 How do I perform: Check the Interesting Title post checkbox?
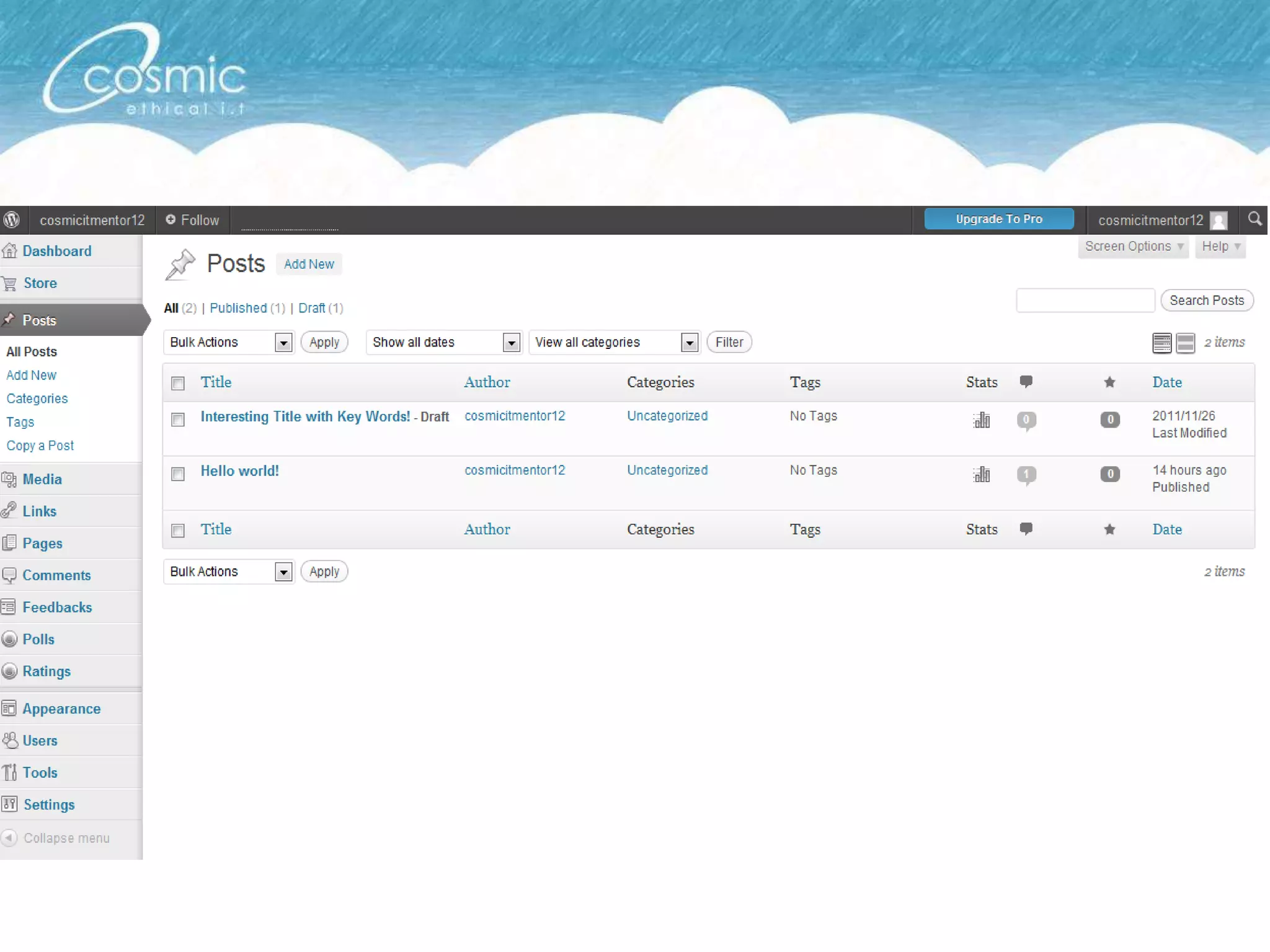[x=178, y=420]
